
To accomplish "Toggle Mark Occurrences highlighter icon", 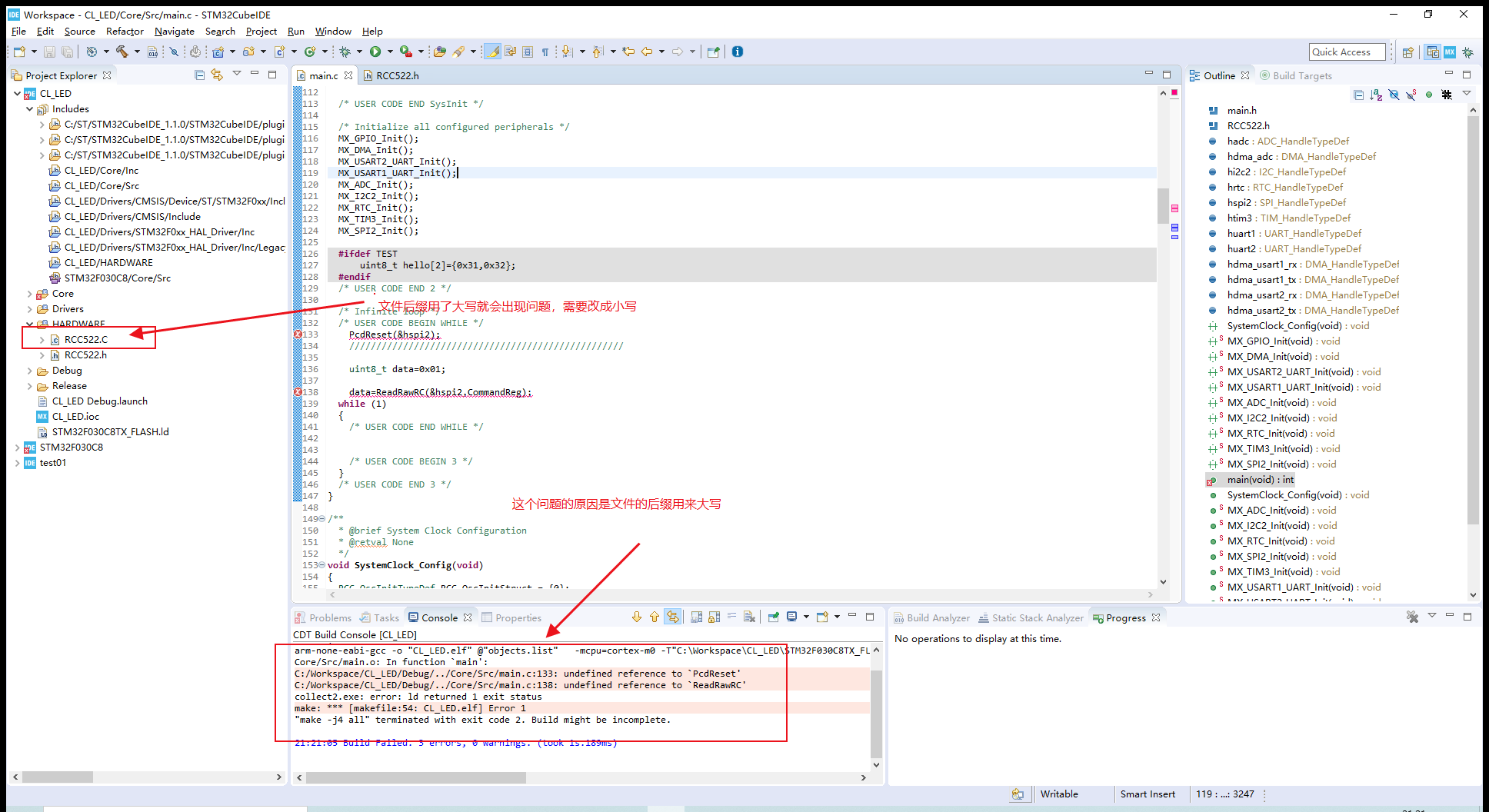I will (493, 52).
